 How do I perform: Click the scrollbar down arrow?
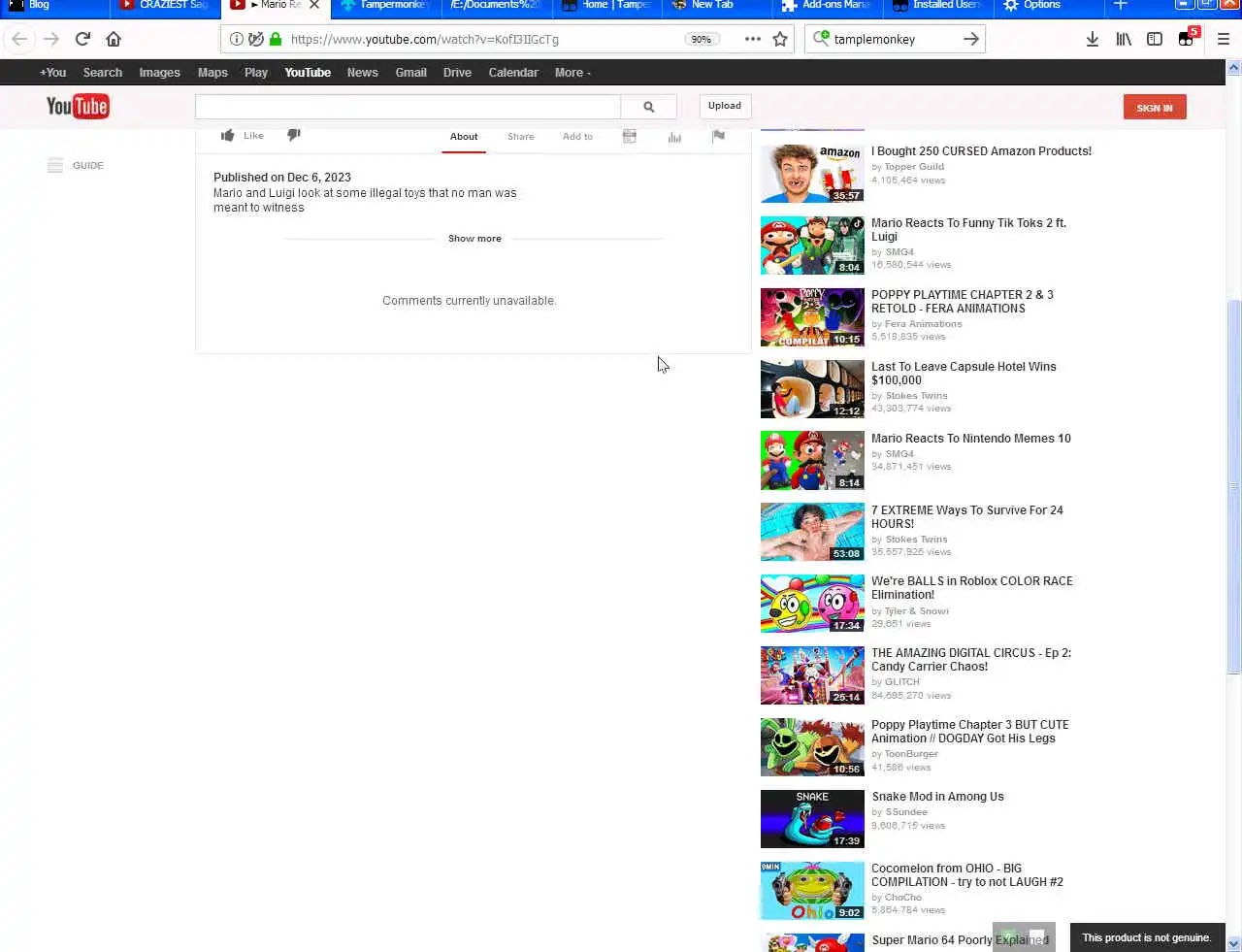click(1234, 943)
